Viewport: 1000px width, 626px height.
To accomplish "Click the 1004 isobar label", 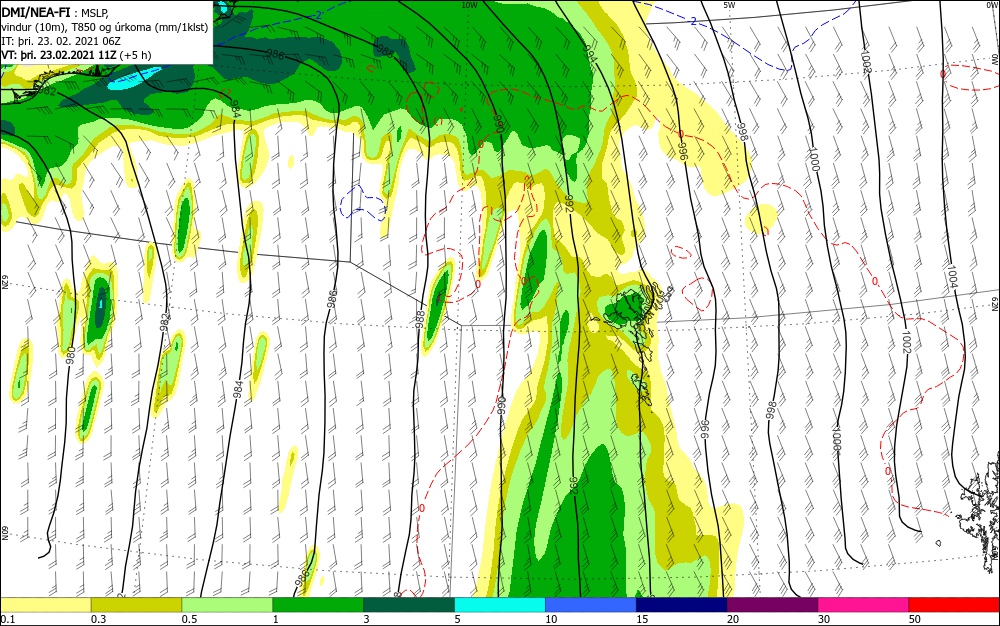I will (x=952, y=277).
